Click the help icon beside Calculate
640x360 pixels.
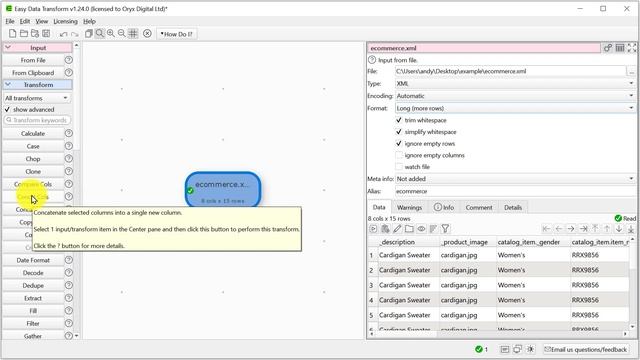69,133
